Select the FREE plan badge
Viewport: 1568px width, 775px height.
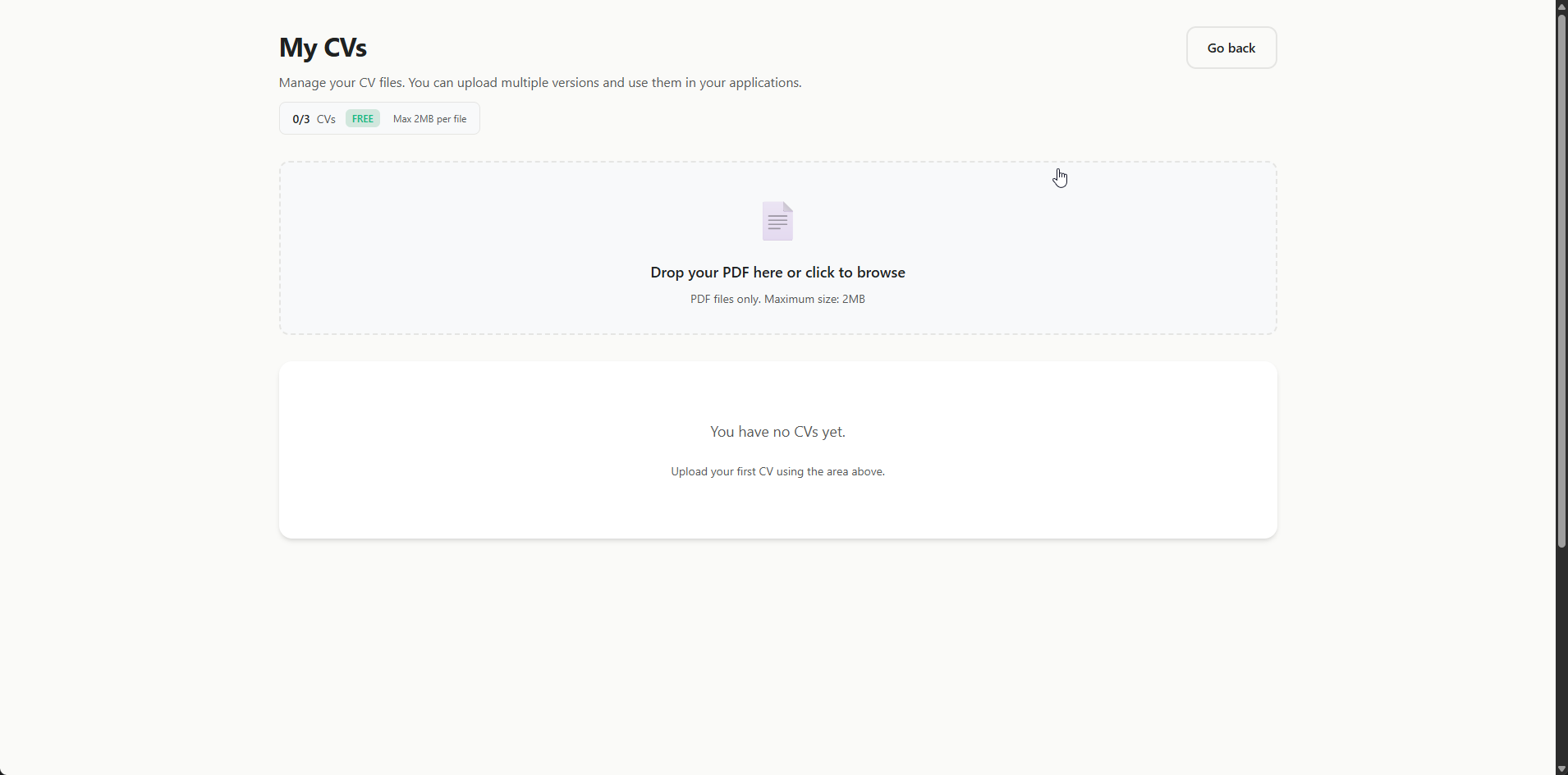[361, 118]
